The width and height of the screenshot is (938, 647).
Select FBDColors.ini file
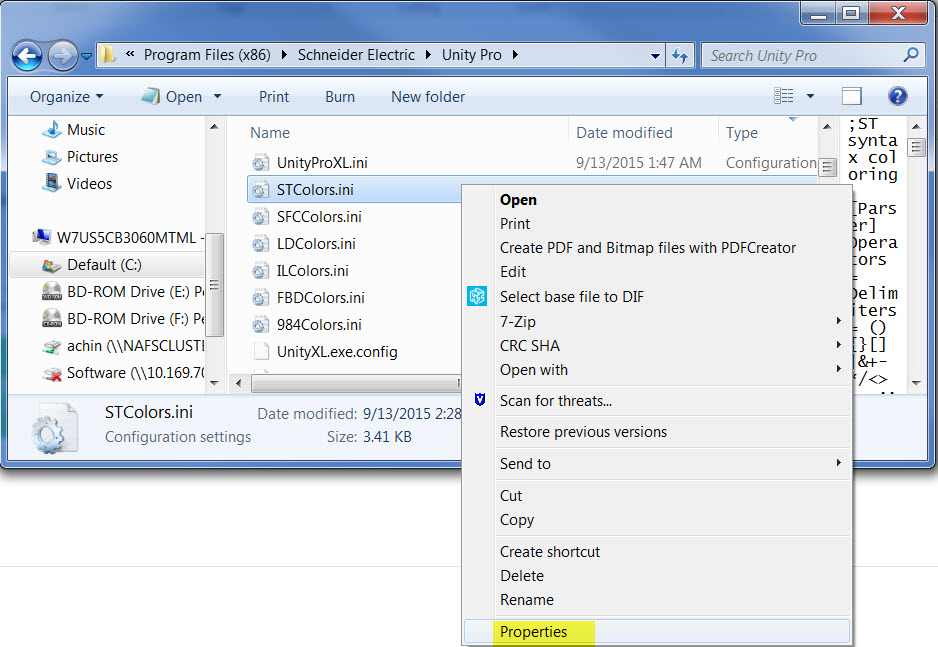tap(321, 297)
